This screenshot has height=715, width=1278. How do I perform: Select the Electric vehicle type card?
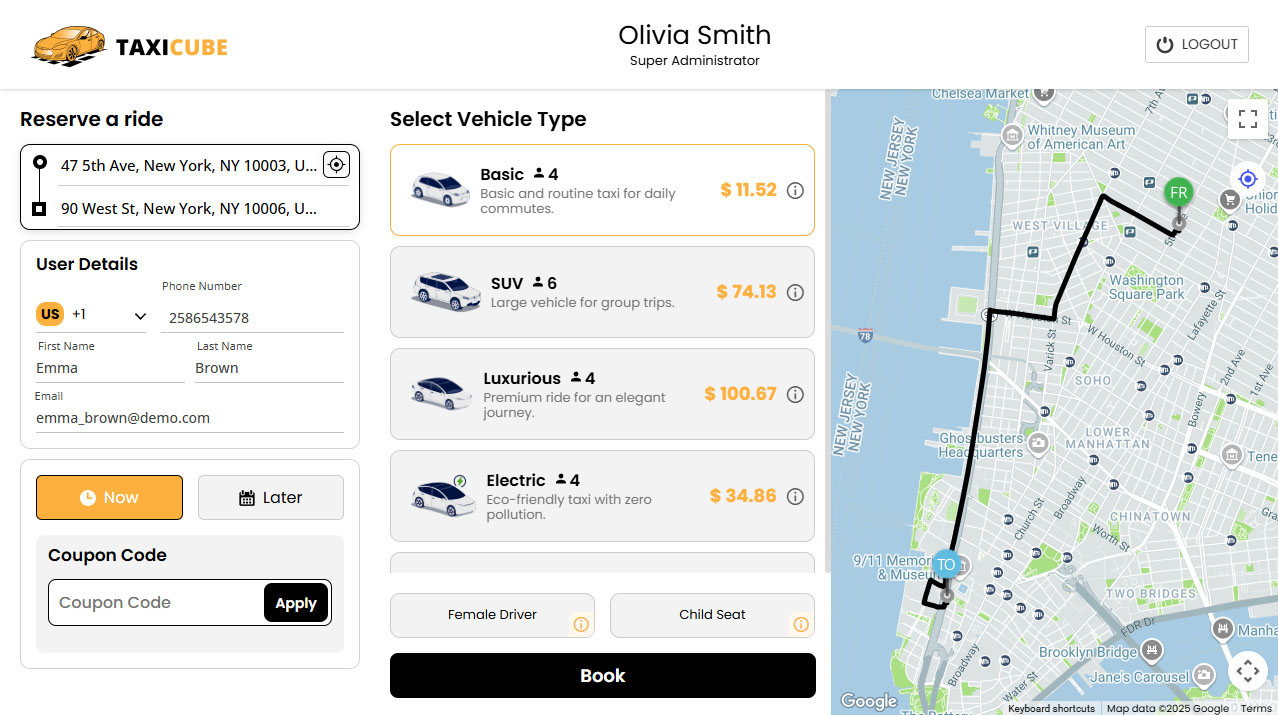coord(602,496)
